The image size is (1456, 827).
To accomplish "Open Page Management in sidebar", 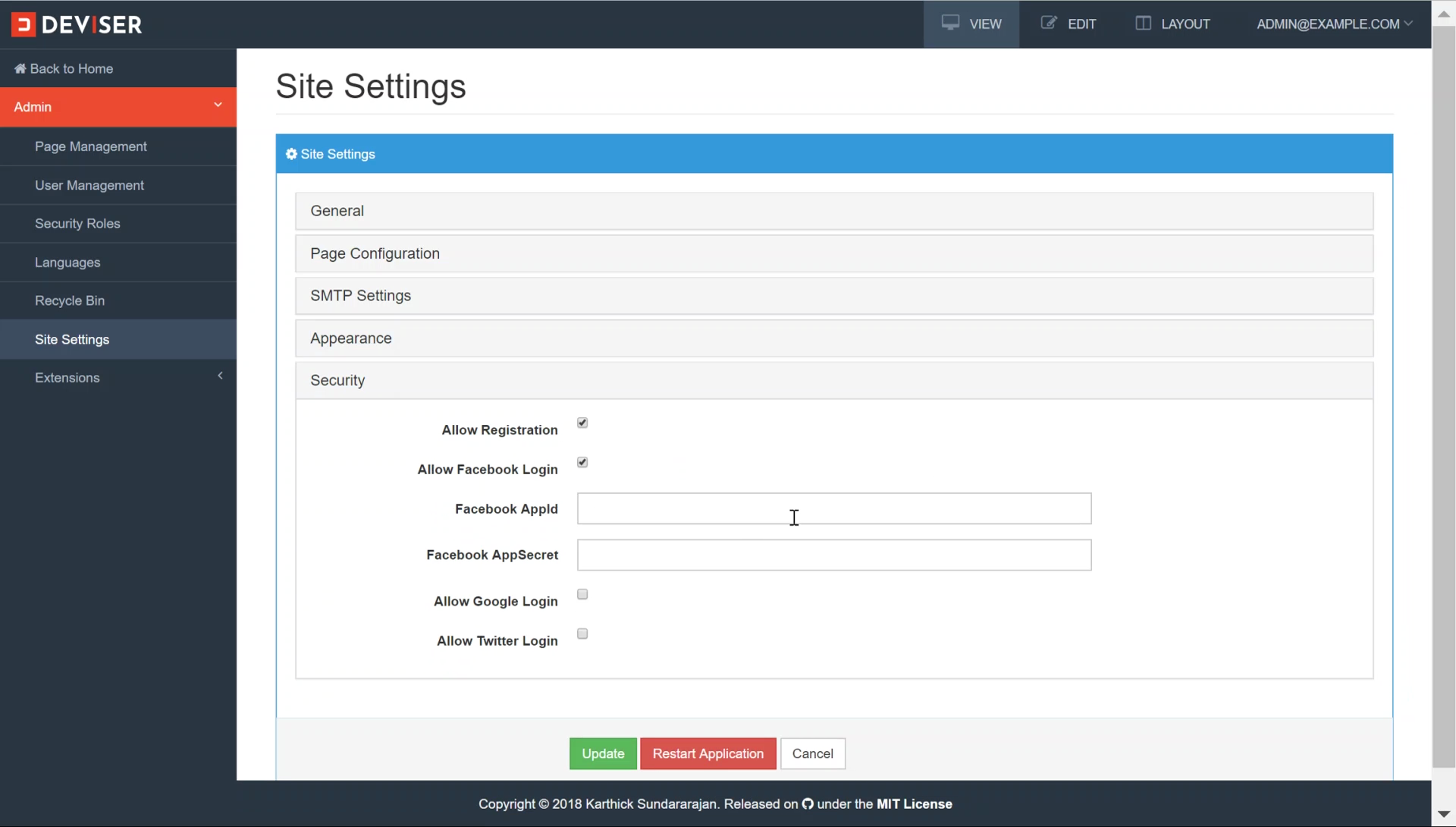I will 91,146.
